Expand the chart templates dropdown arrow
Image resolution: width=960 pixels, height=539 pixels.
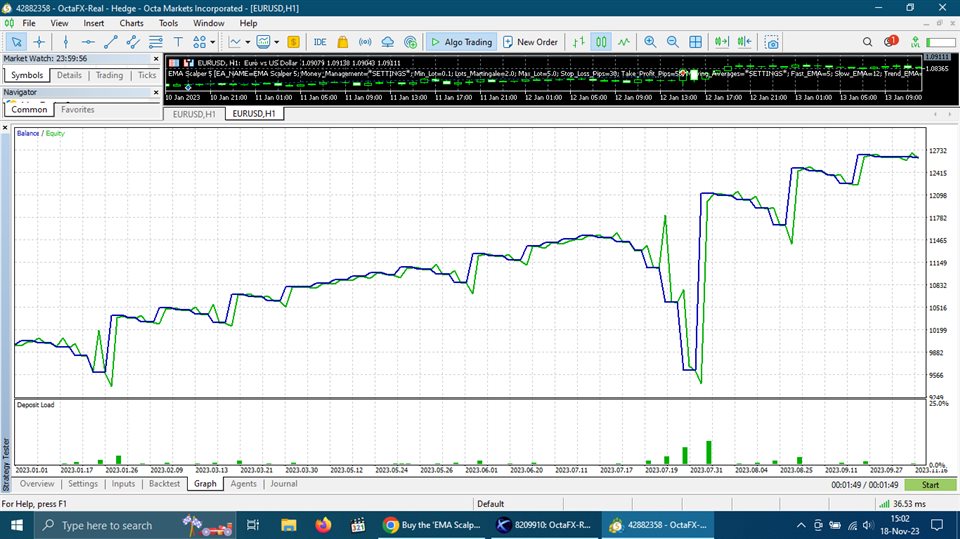click(276, 42)
